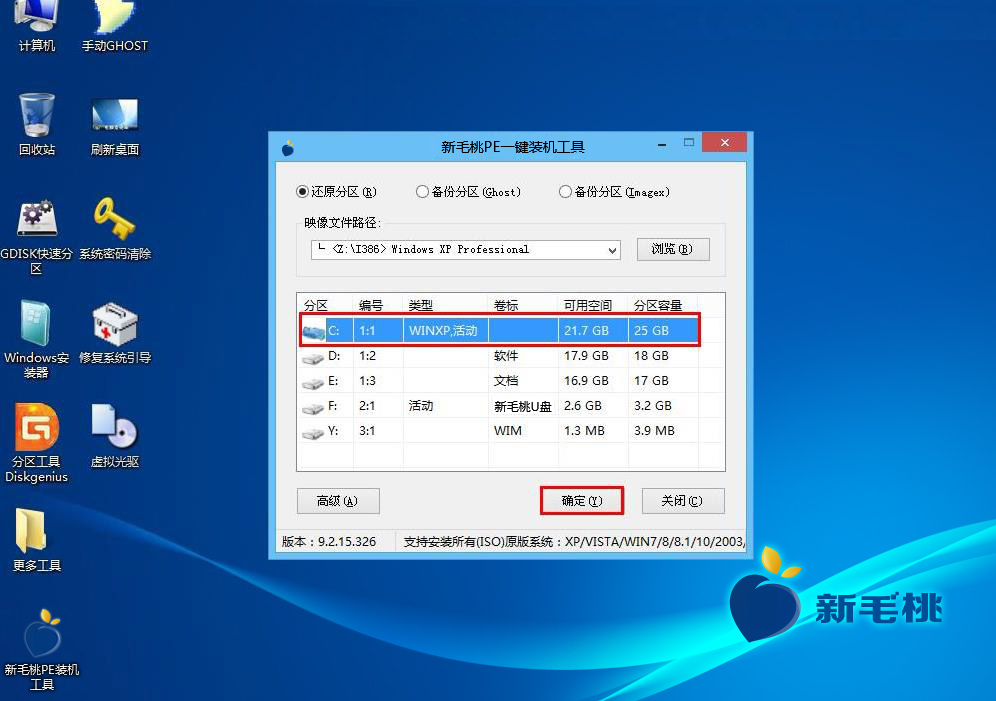Close the 新毛桃PE一键装机工具 window
Image resolution: width=996 pixels, height=701 pixels.
pos(724,143)
